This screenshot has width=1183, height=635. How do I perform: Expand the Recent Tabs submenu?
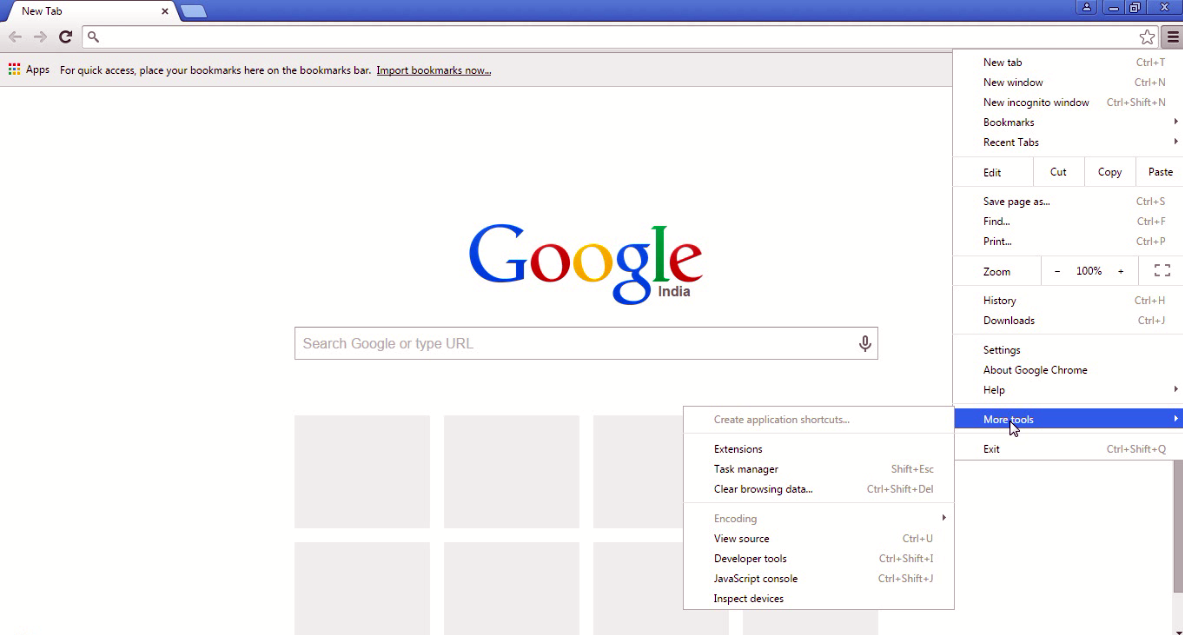pyautogui.click(x=1066, y=142)
